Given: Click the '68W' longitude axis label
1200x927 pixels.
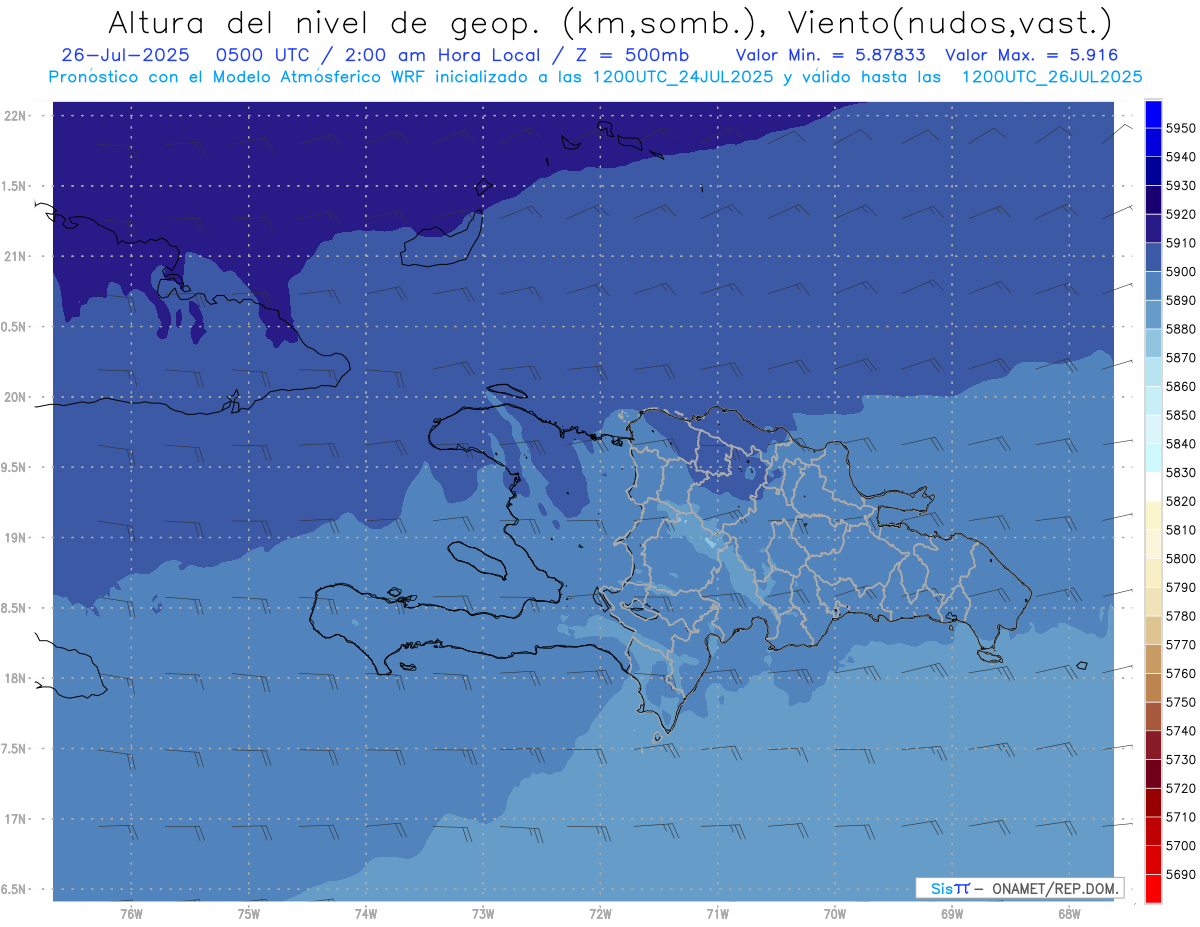Looking at the screenshot, I should point(1069,914).
